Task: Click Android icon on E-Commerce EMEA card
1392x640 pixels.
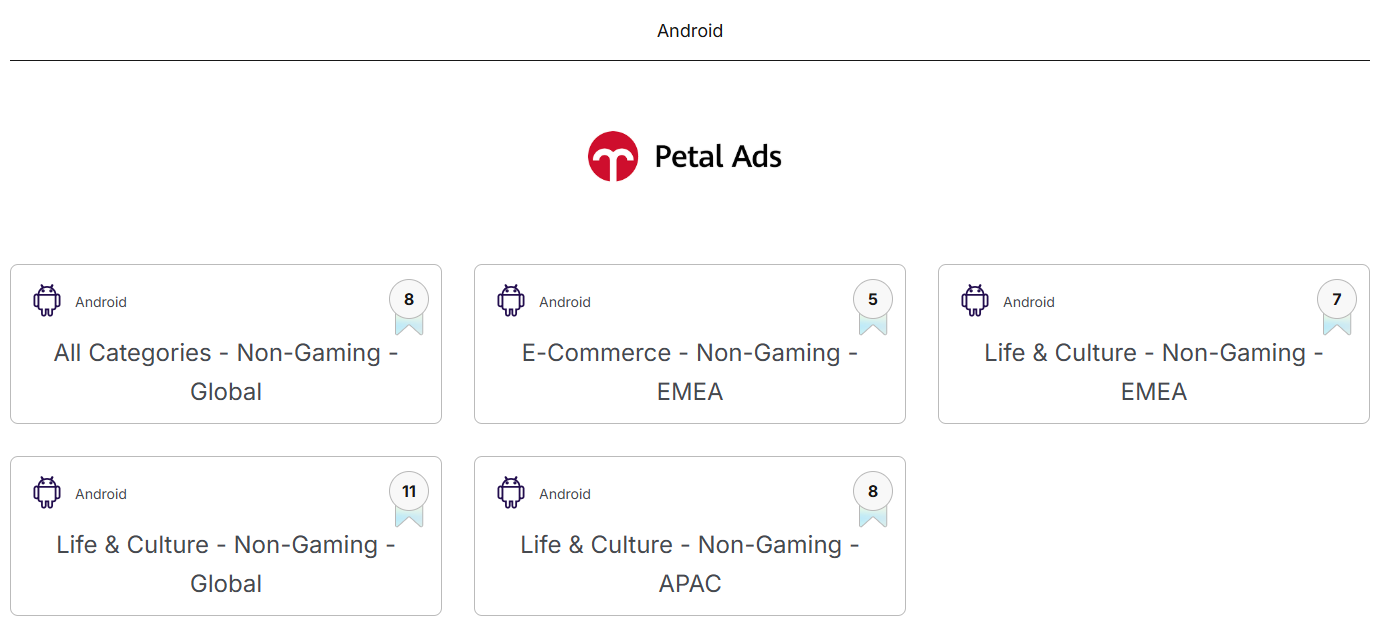Action: [x=511, y=301]
